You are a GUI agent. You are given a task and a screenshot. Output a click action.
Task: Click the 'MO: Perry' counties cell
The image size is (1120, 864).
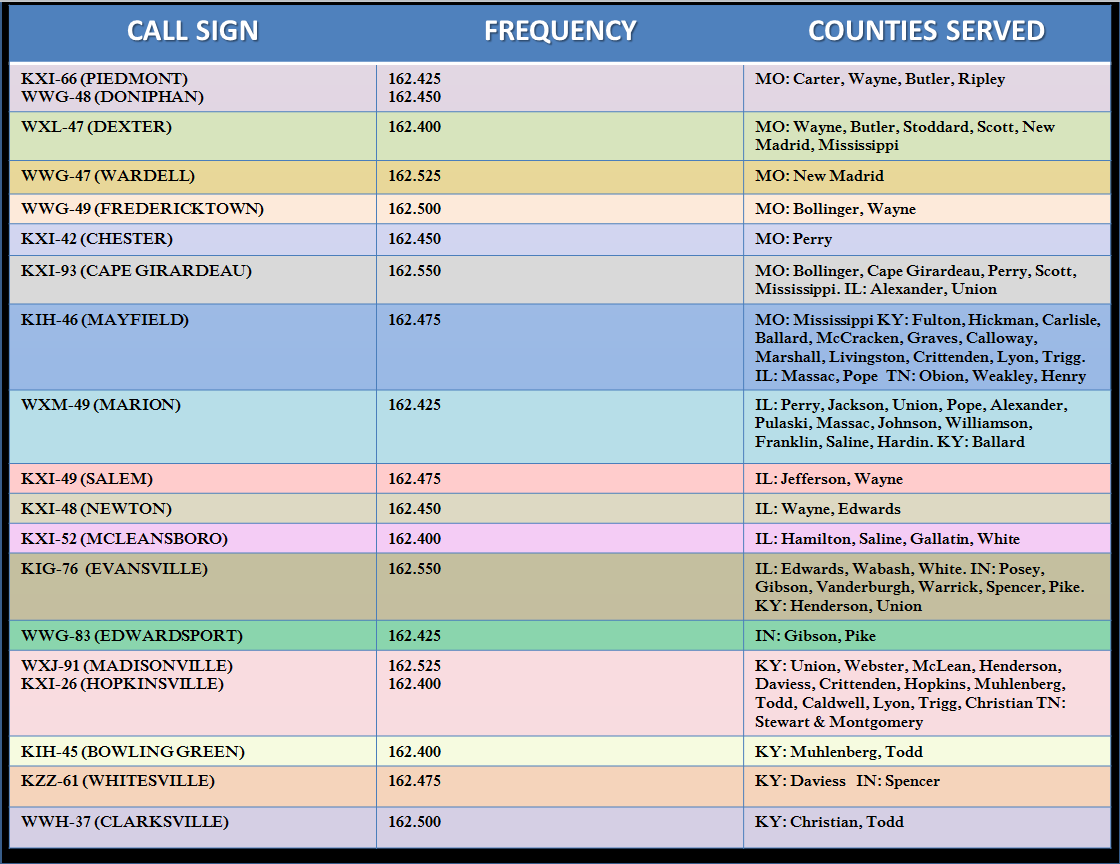tap(794, 239)
